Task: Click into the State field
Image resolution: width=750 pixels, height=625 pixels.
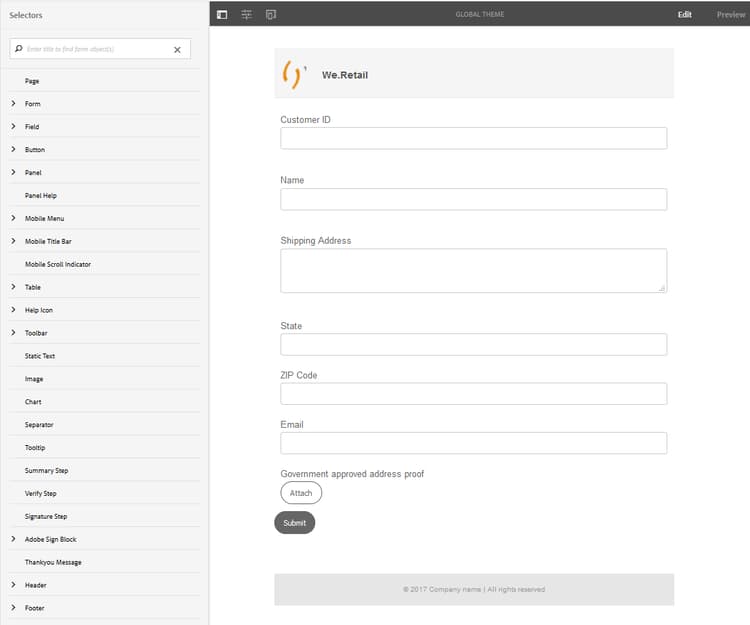Action: pos(474,344)
